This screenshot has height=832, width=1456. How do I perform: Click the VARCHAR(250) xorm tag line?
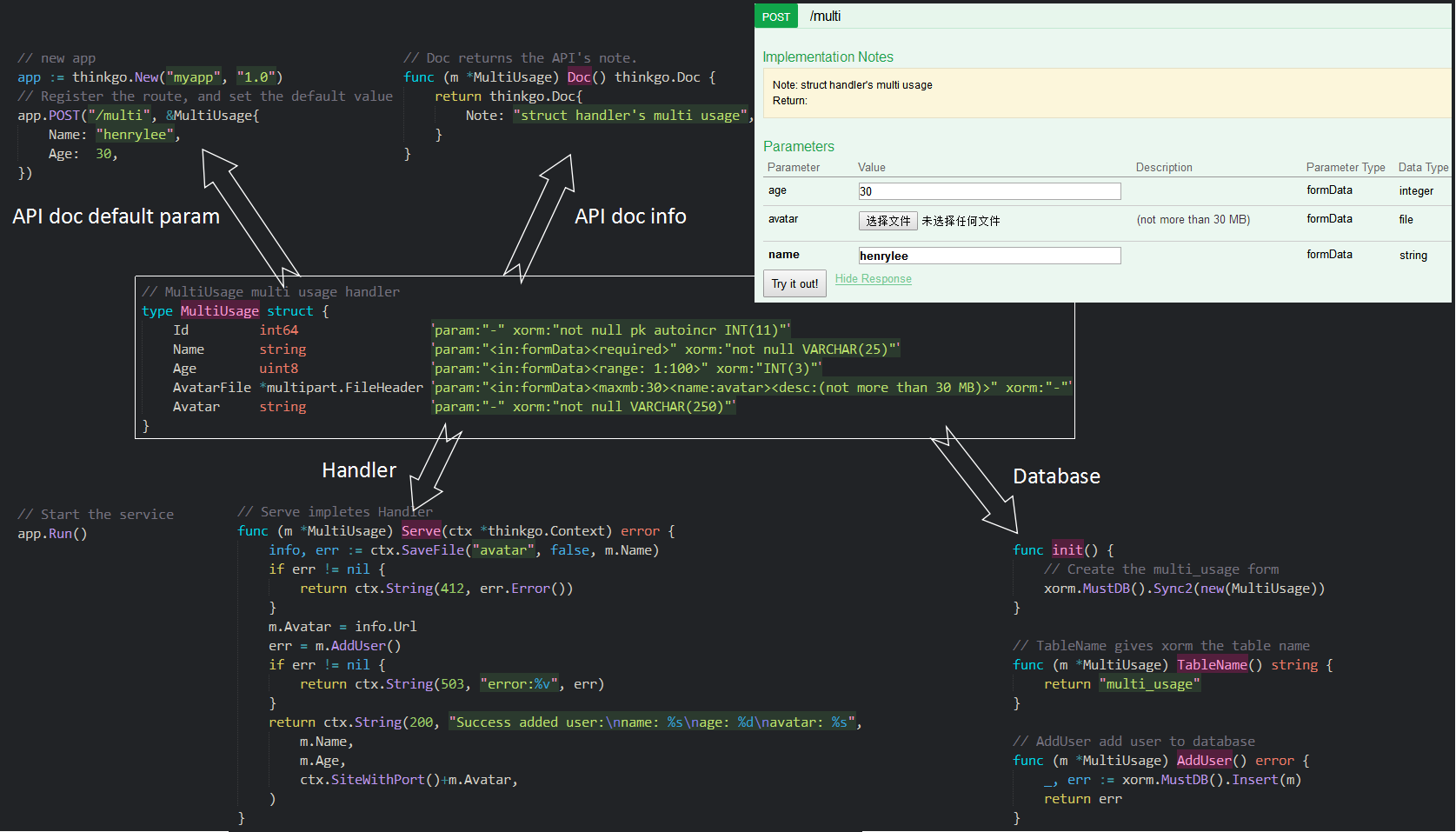tap(584, 407)
